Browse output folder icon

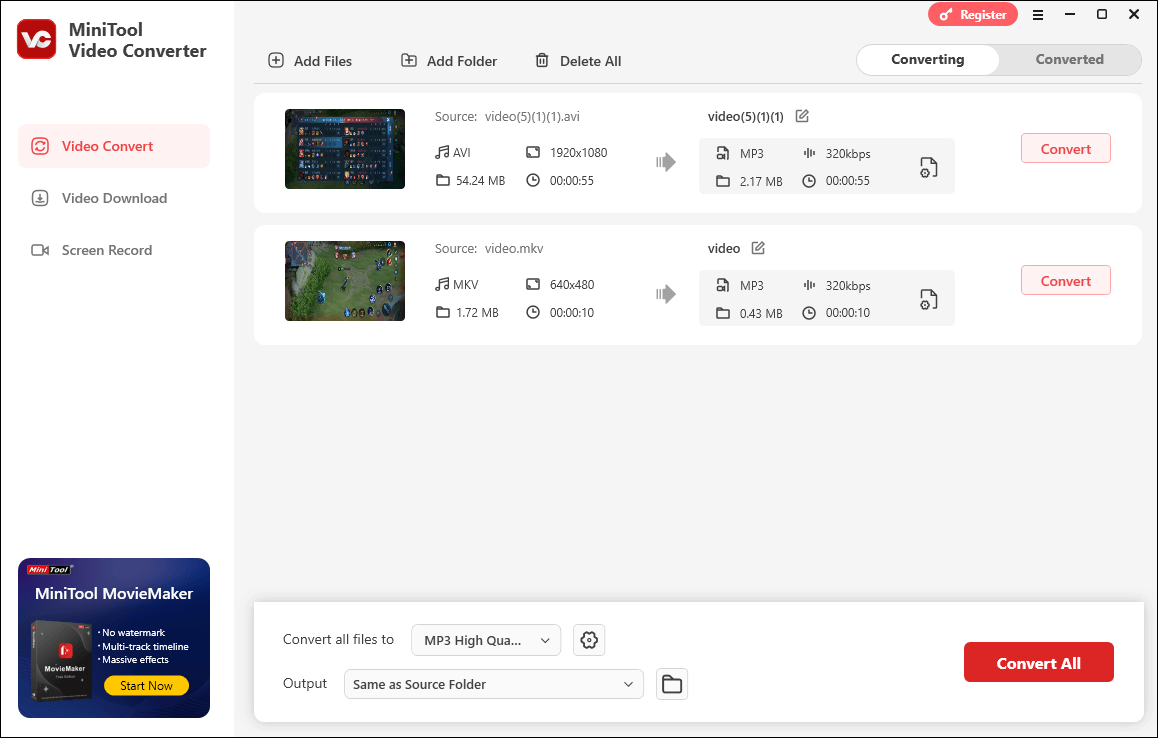pyautogui.click(x=672, y=684)
